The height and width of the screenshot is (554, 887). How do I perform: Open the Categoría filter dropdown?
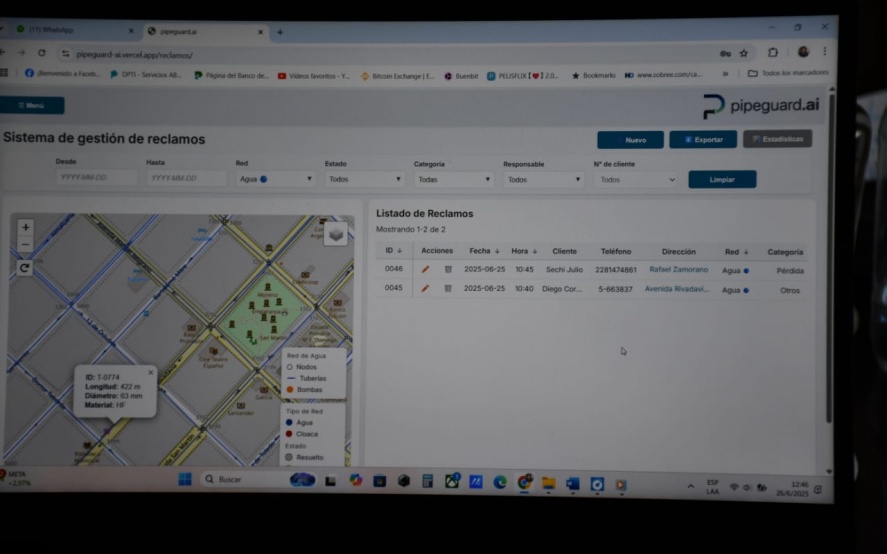[453, 180]
